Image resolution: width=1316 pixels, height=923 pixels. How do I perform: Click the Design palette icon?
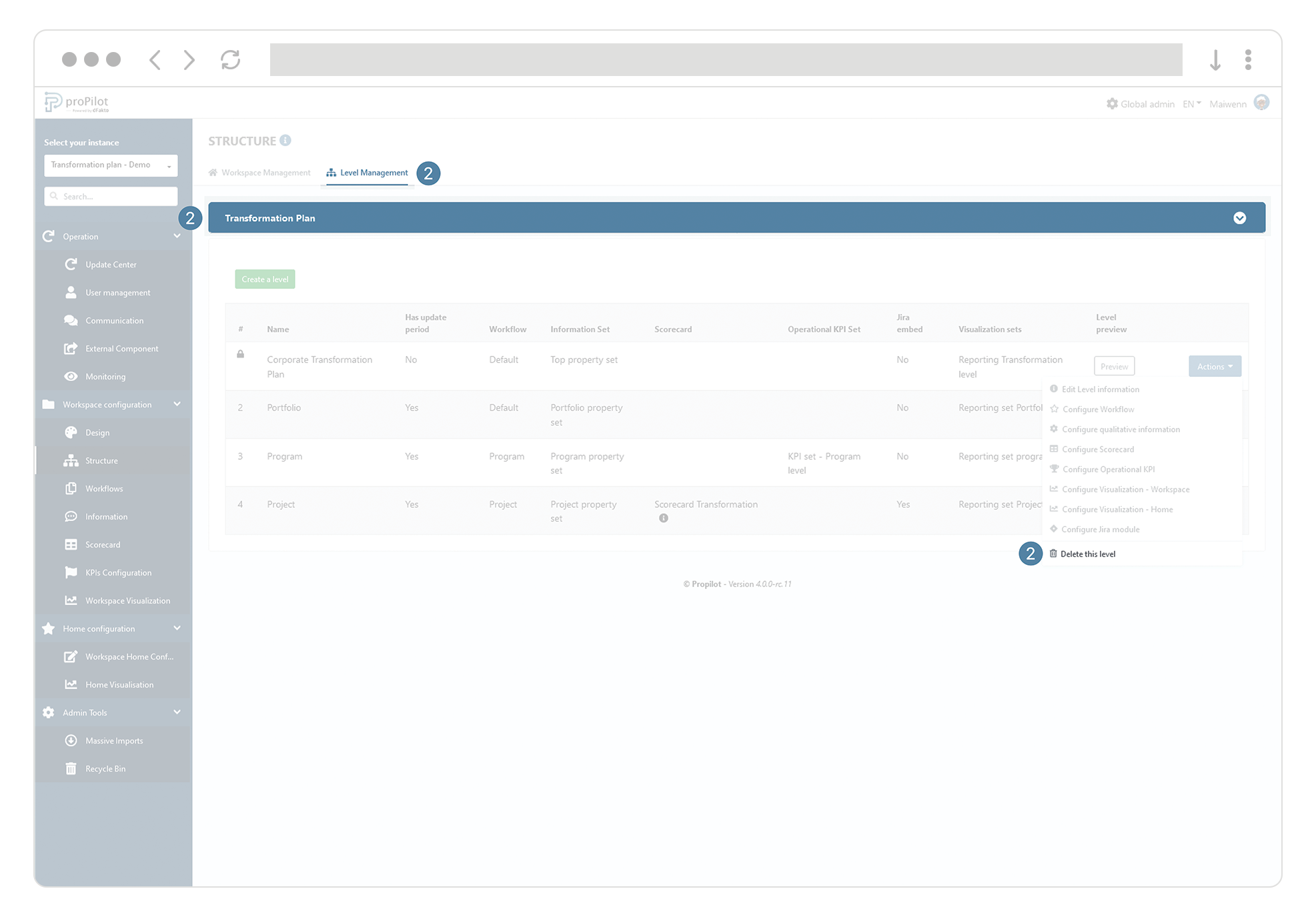coord(71,433)
